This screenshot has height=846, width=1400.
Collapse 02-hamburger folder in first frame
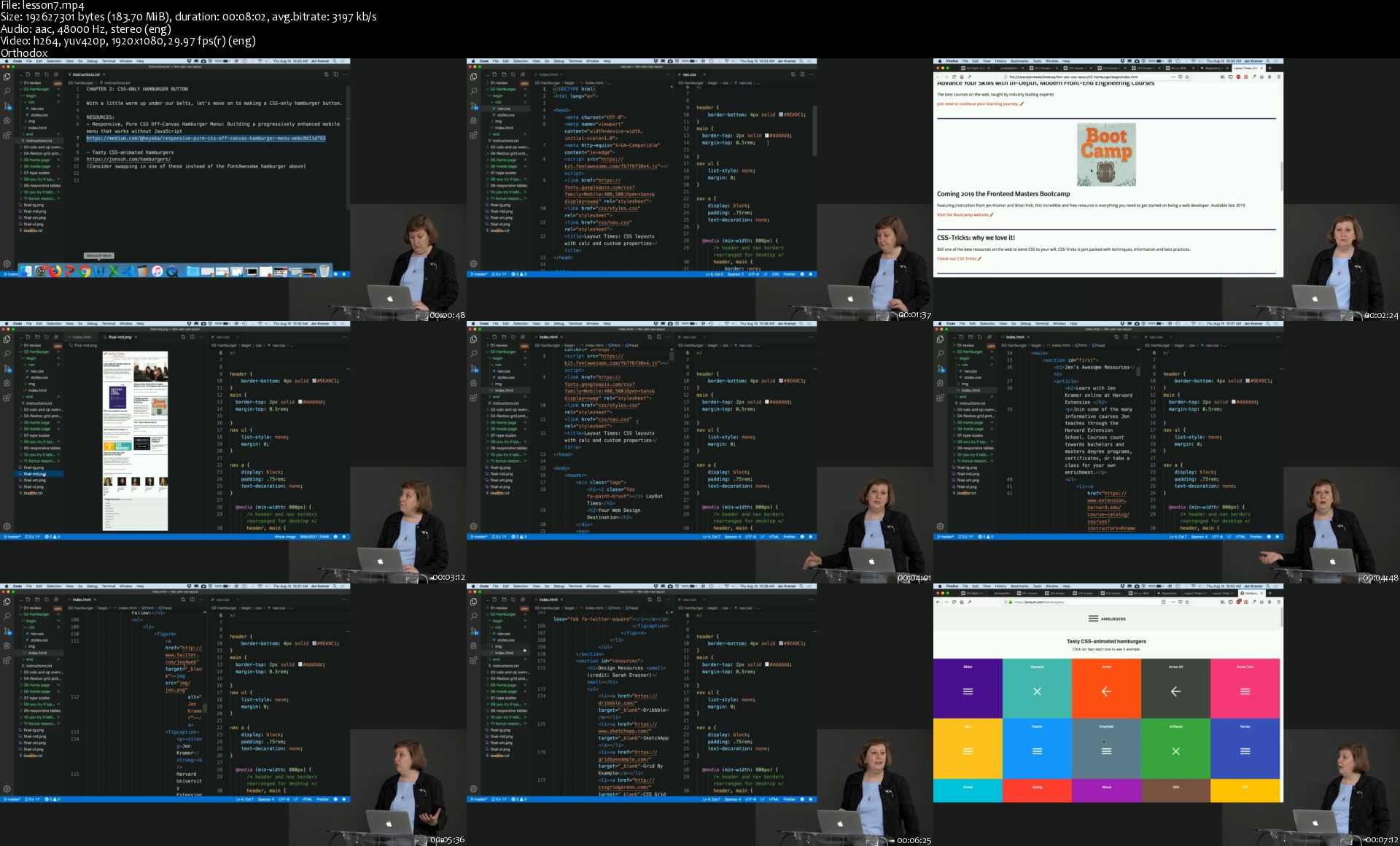36,89
